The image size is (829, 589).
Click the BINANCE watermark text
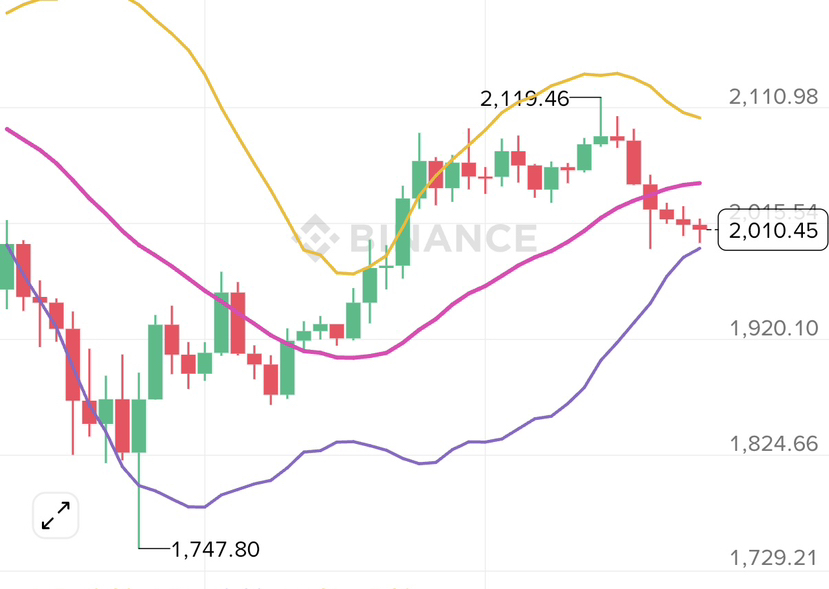point(440,238)
